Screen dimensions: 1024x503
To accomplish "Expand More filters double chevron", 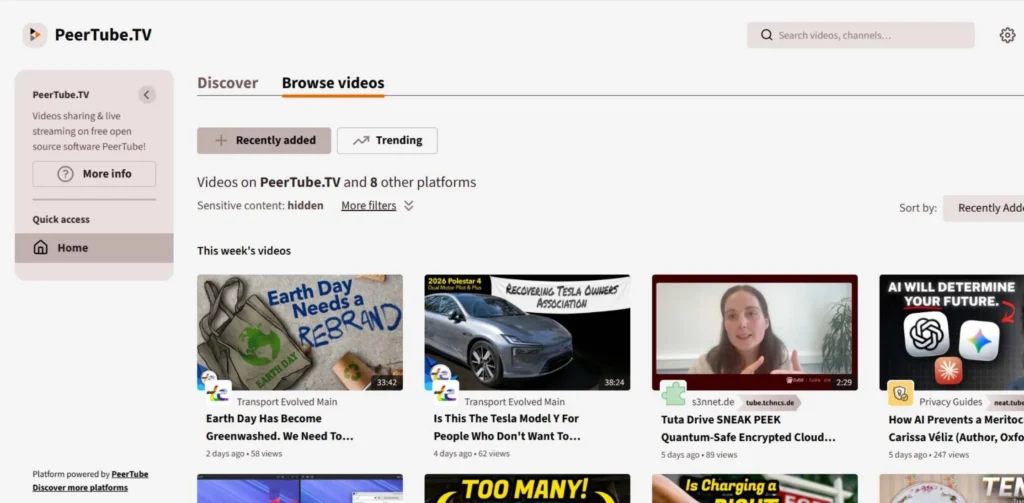I will click(409, 206).
